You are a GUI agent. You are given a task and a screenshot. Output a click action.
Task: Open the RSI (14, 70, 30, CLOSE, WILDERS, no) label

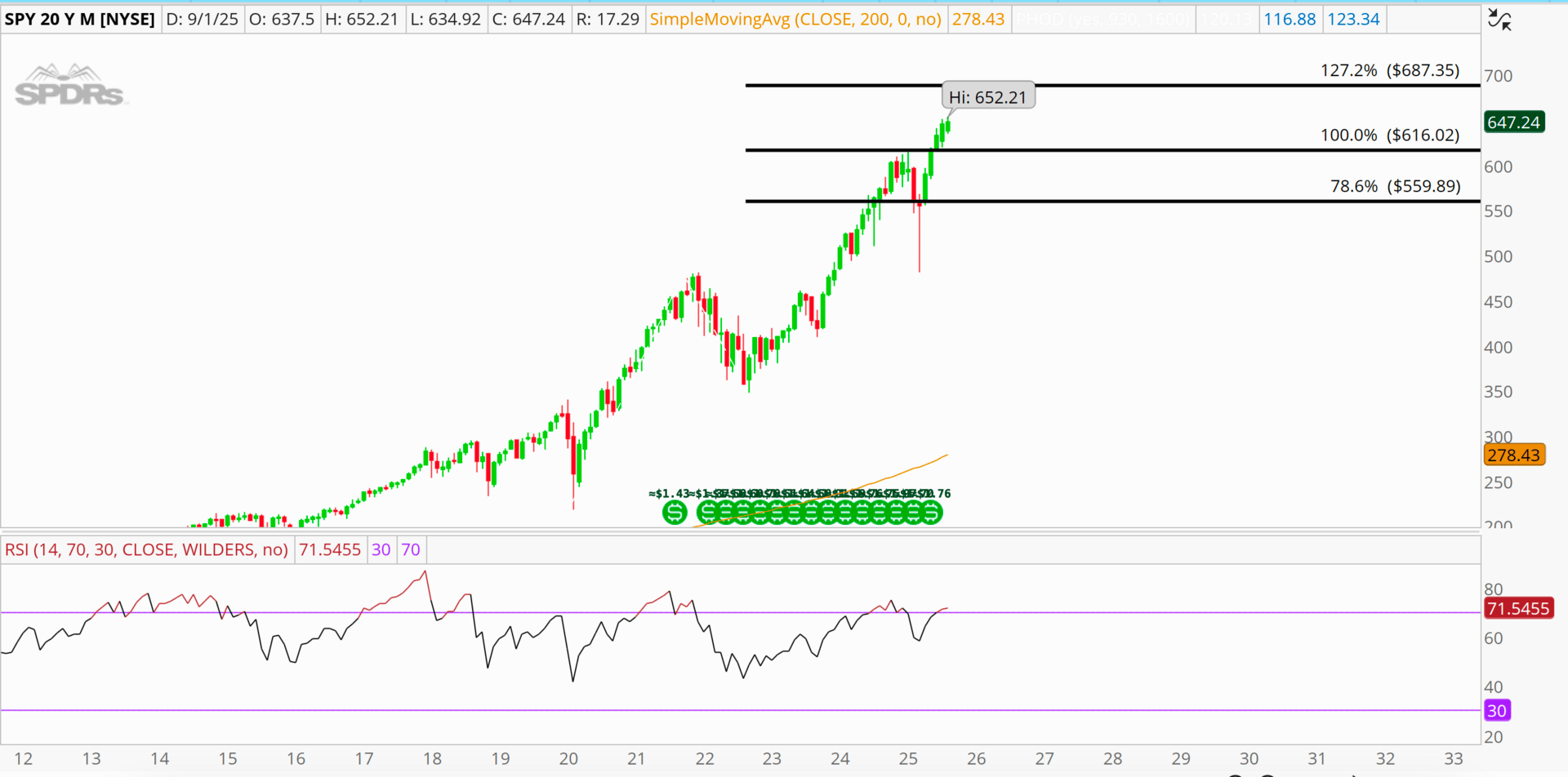(x=146, y=549)
